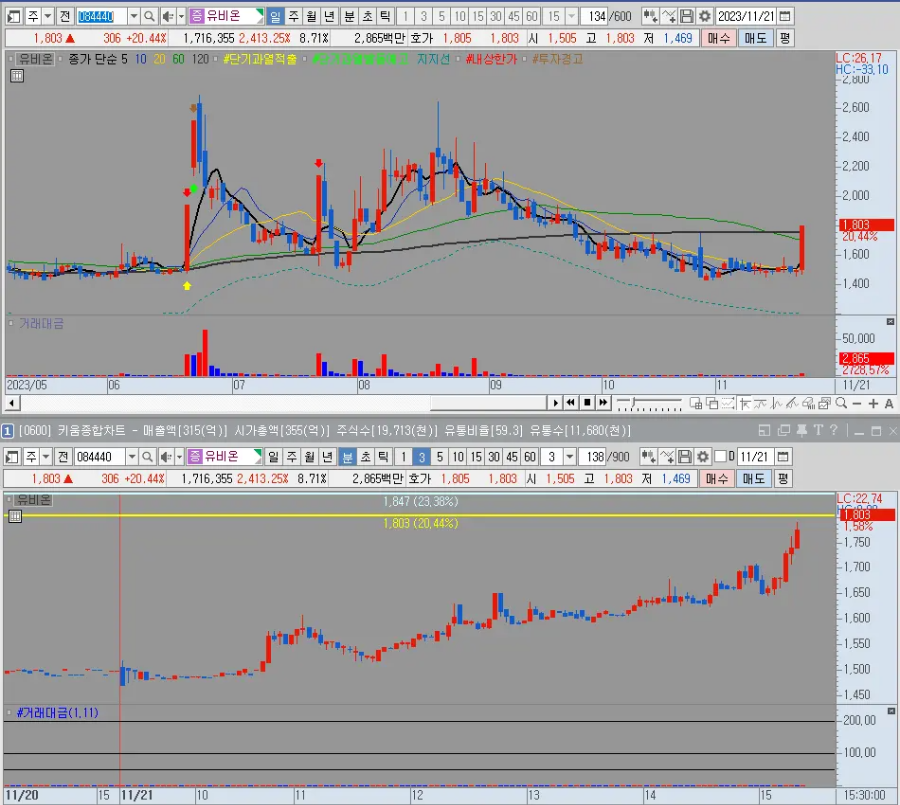Click the plus zoom-in icon in the chart bottom toolbar
Image resolution: width=900 pixels, height=805 pixels.
pyautogui.click(x=873, y=404)
